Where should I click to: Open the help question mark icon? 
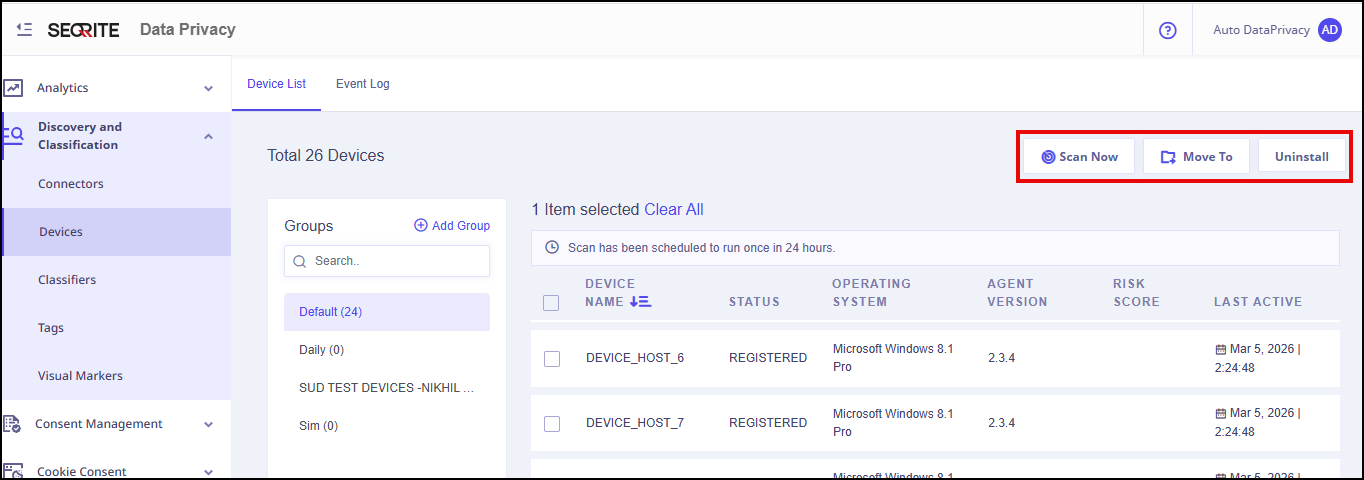pos(1167,30)
